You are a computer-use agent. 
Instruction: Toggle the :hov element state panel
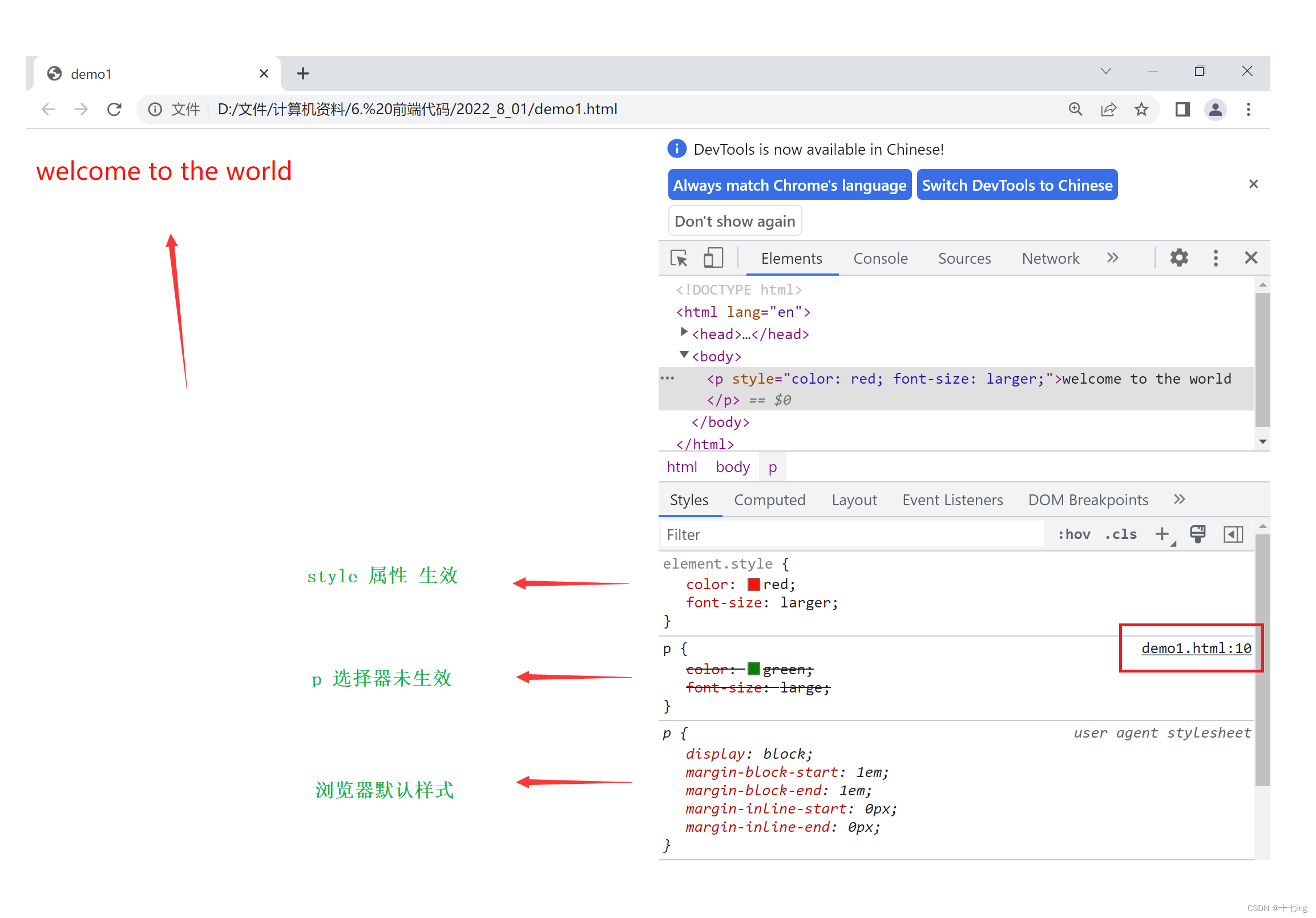[1073, 534]
